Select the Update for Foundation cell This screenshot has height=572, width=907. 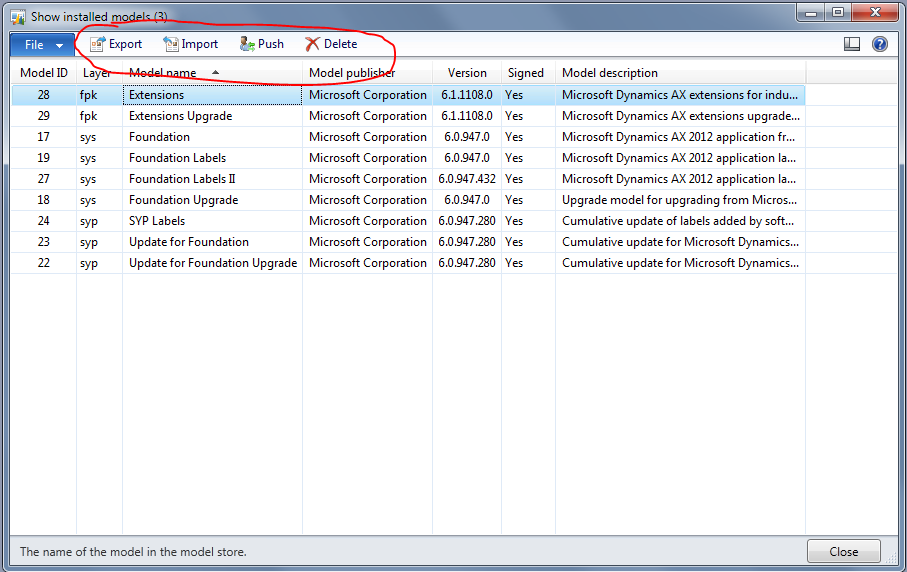(212, 242)
